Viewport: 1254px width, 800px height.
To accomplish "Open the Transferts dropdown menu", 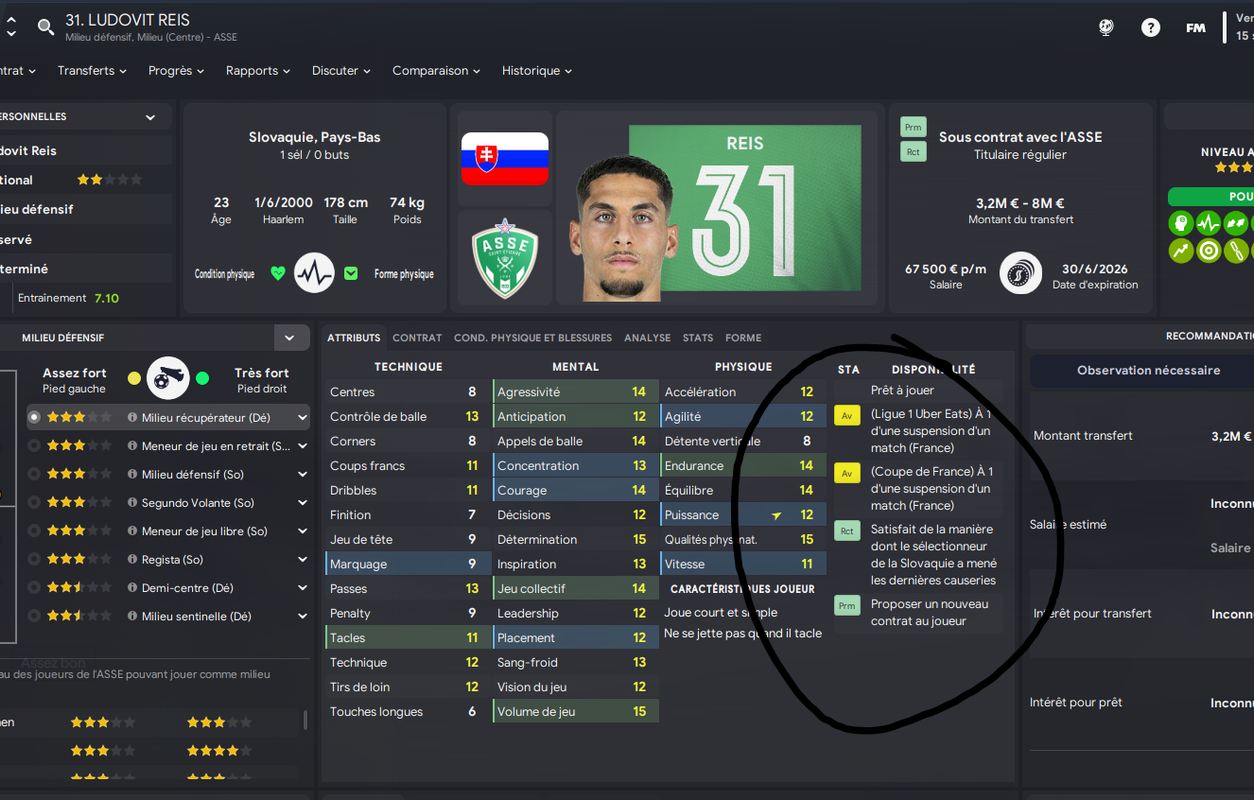I will [x=92, y=71].
